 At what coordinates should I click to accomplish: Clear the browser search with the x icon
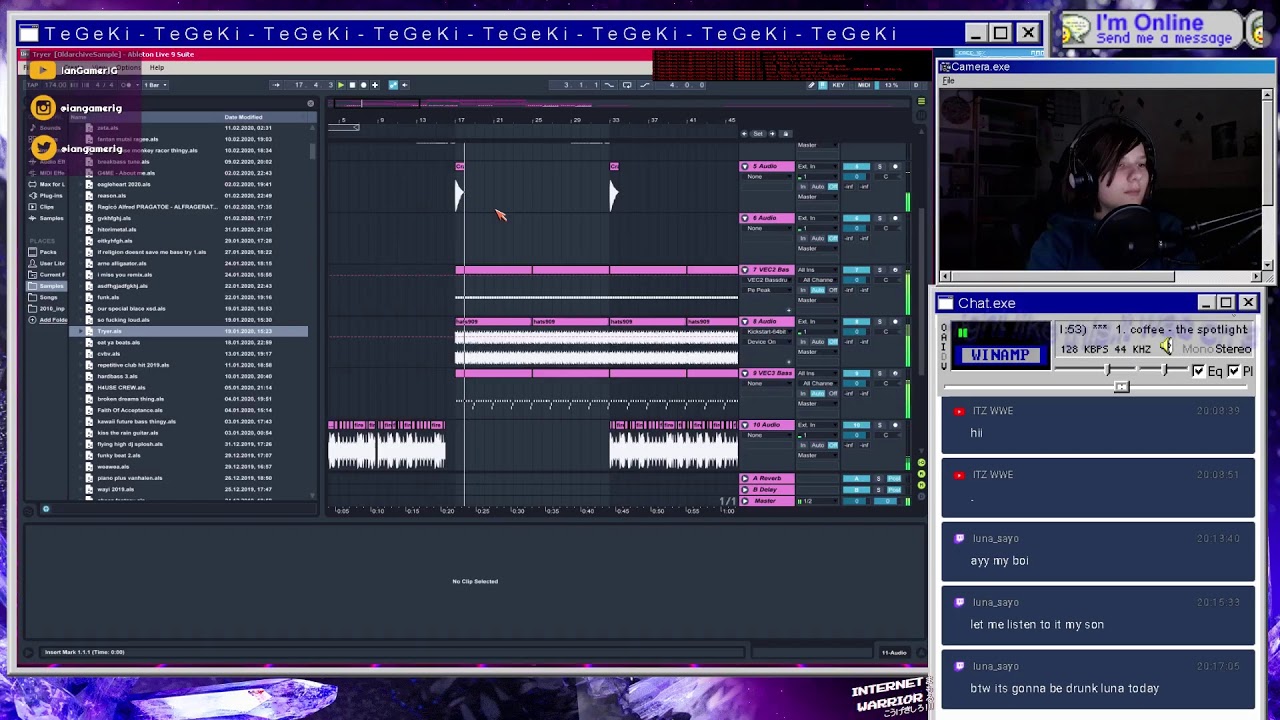pos(311,103)
